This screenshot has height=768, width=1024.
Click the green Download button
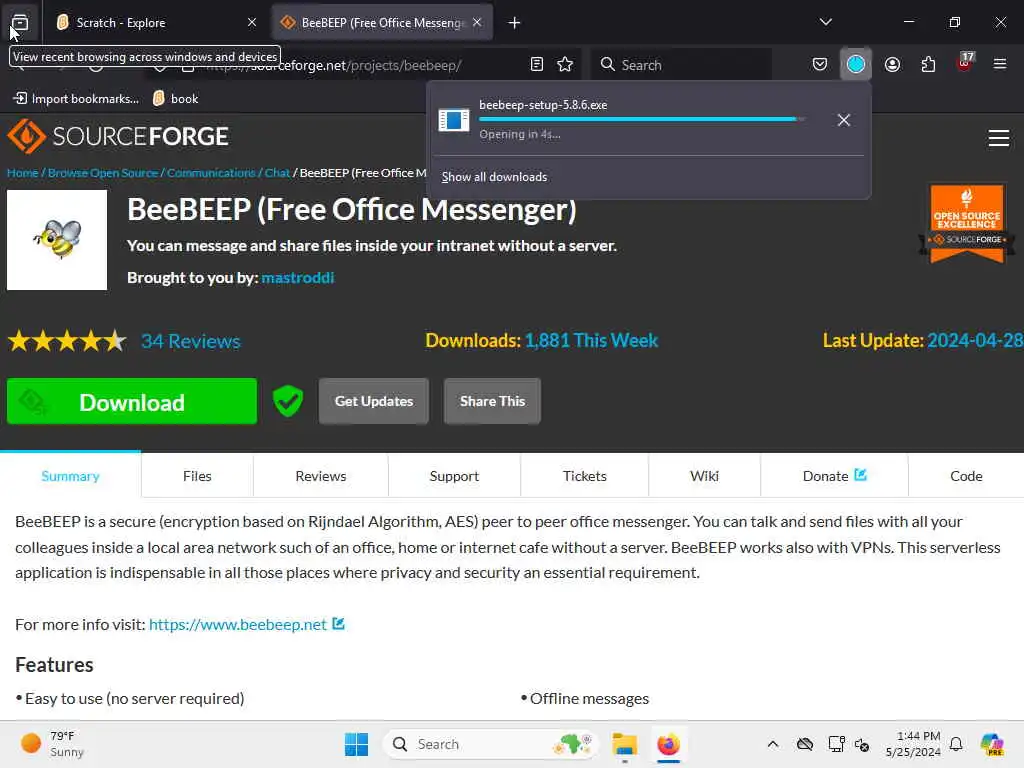132,402
